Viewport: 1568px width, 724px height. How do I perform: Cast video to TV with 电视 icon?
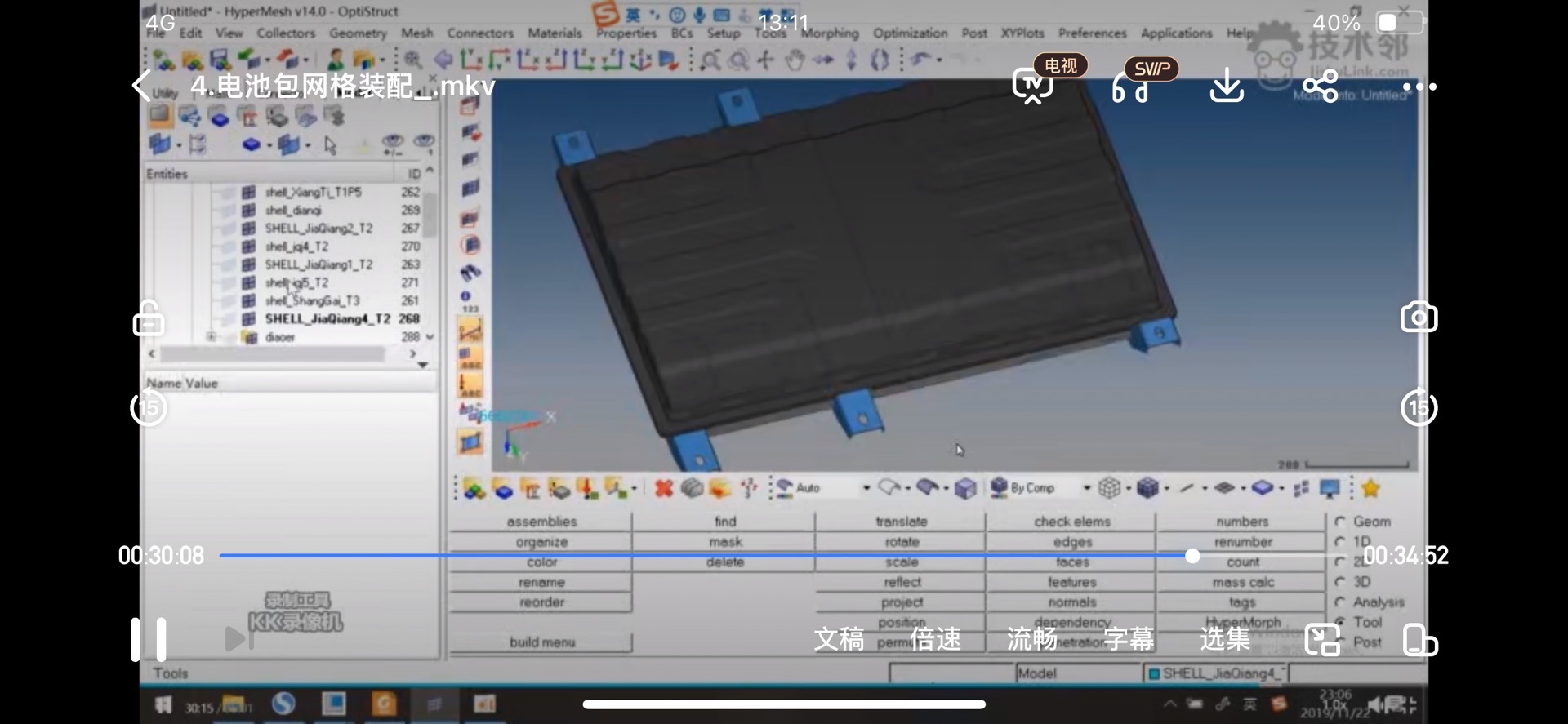pyautogui.click(x=1034, y=86)
